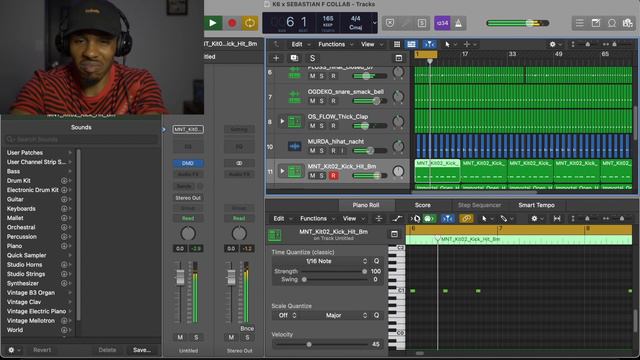Viewport: 640px width, 360px height.
Task: Click the Save button in Library
Action: pos(142,350)
